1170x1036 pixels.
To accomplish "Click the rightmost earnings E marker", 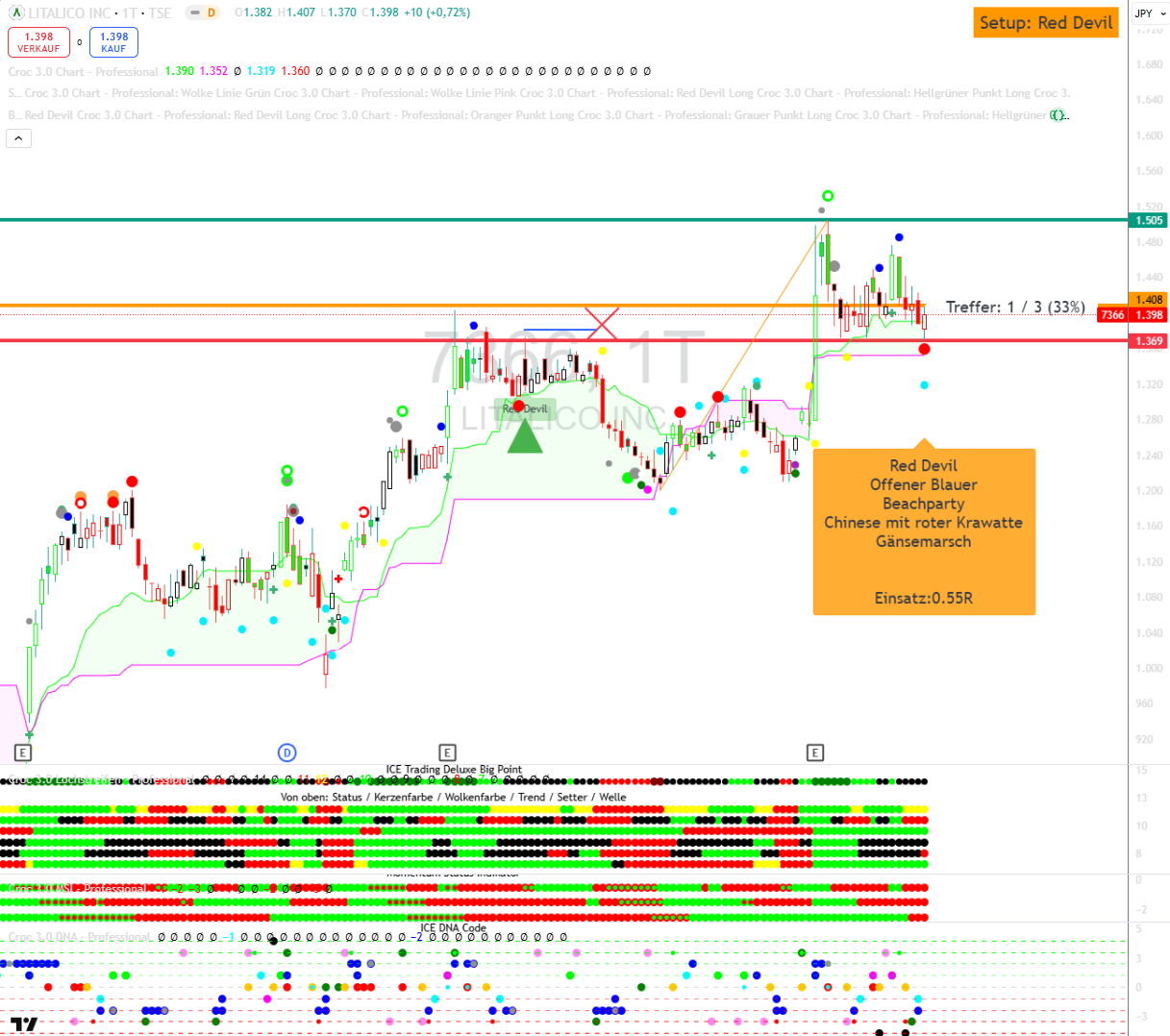I will 814,752.
